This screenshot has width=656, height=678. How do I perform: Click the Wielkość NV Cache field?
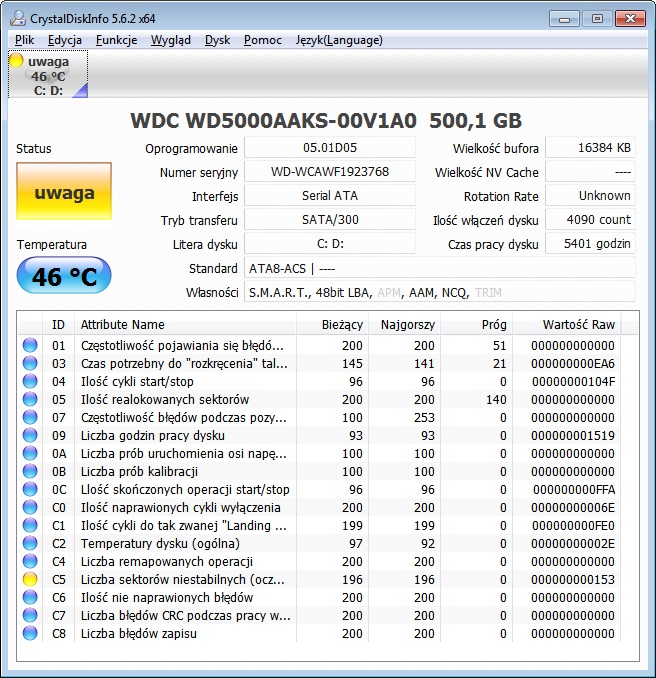point(591,172)
